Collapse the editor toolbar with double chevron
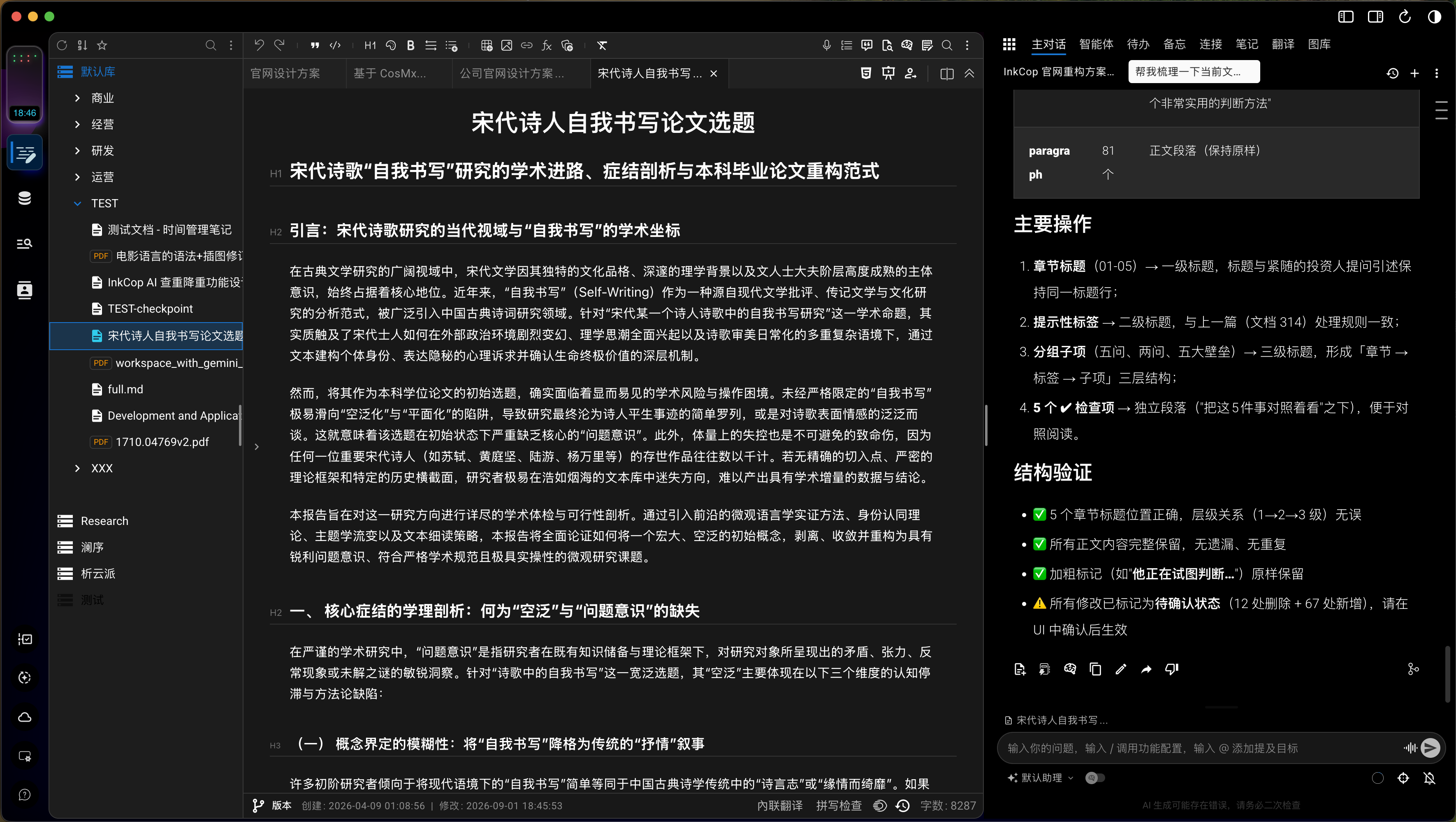The height and width of the screenshot is (822, 1456). tap(969, 74)
